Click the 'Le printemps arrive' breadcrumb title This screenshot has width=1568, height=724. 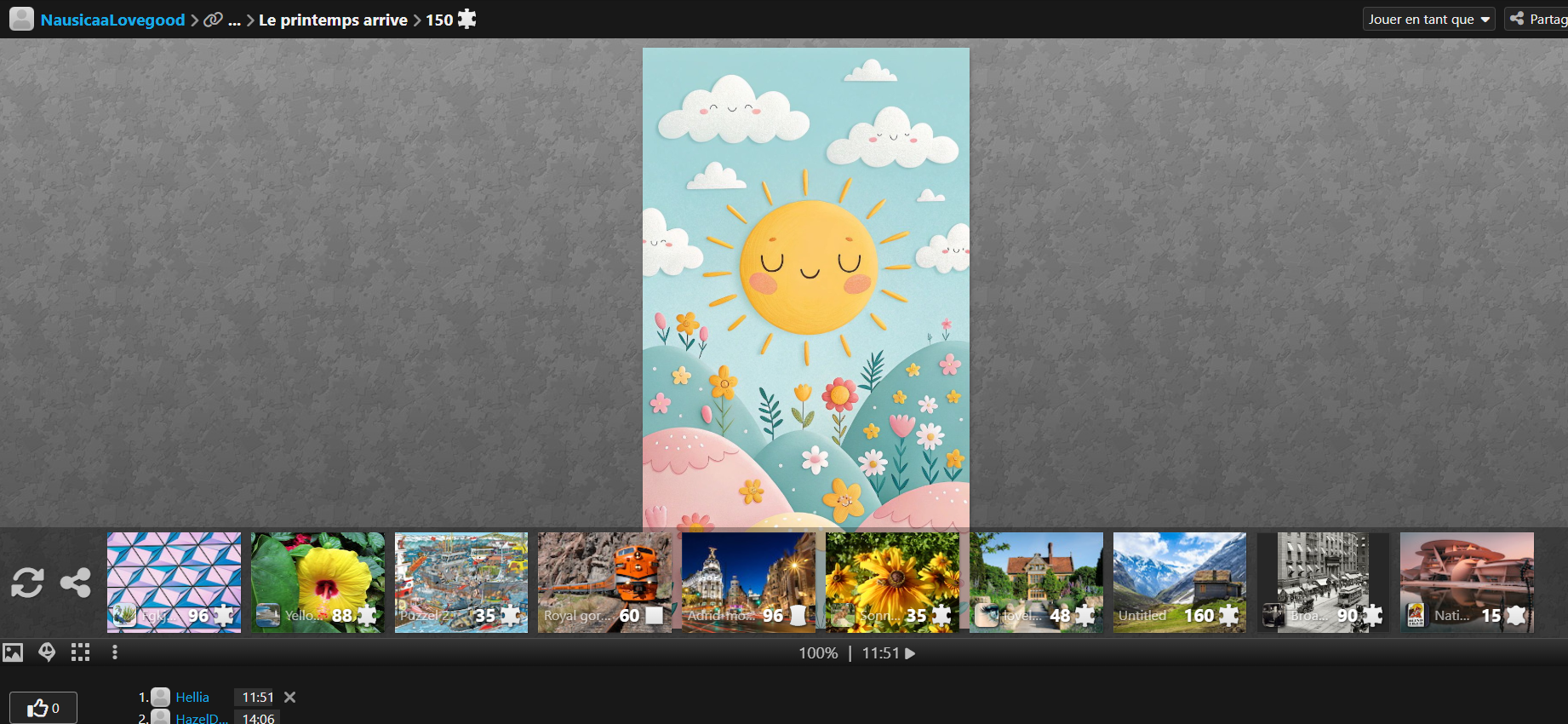(333, 20)
